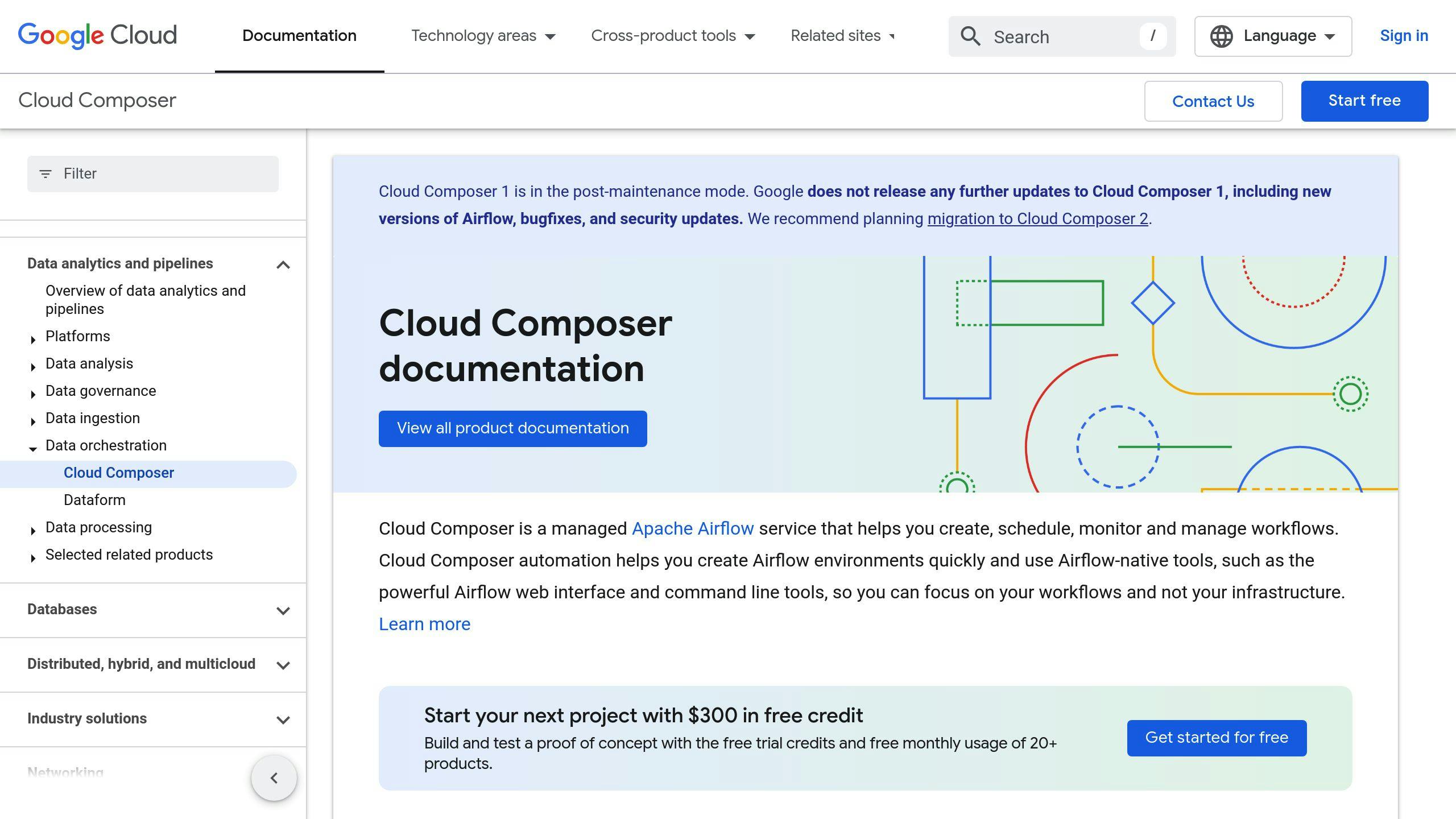Open the Google Cloud logo home link
The height and width of the screenshot is (819, 1456).
click(97, 36)
